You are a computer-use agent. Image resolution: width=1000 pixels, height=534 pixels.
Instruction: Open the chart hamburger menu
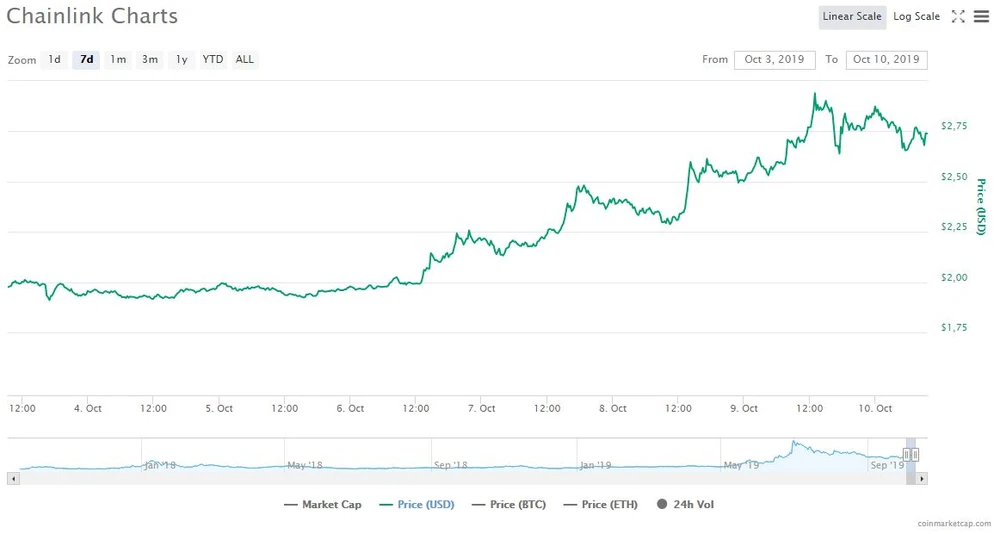coord(982,17)
